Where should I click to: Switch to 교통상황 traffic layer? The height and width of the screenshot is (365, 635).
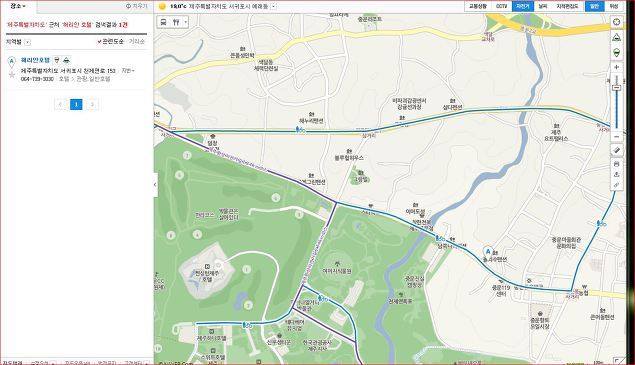[x=478, y=6]
